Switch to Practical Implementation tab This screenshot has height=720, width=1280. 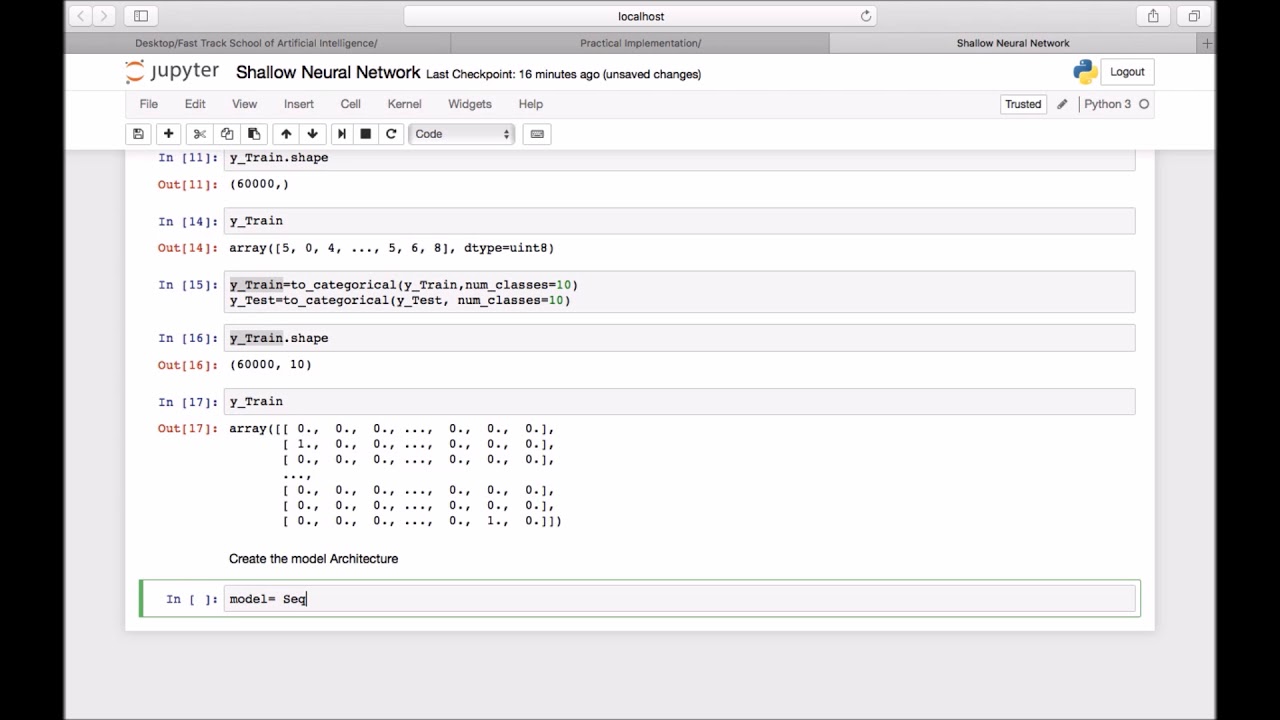point(640,43)
